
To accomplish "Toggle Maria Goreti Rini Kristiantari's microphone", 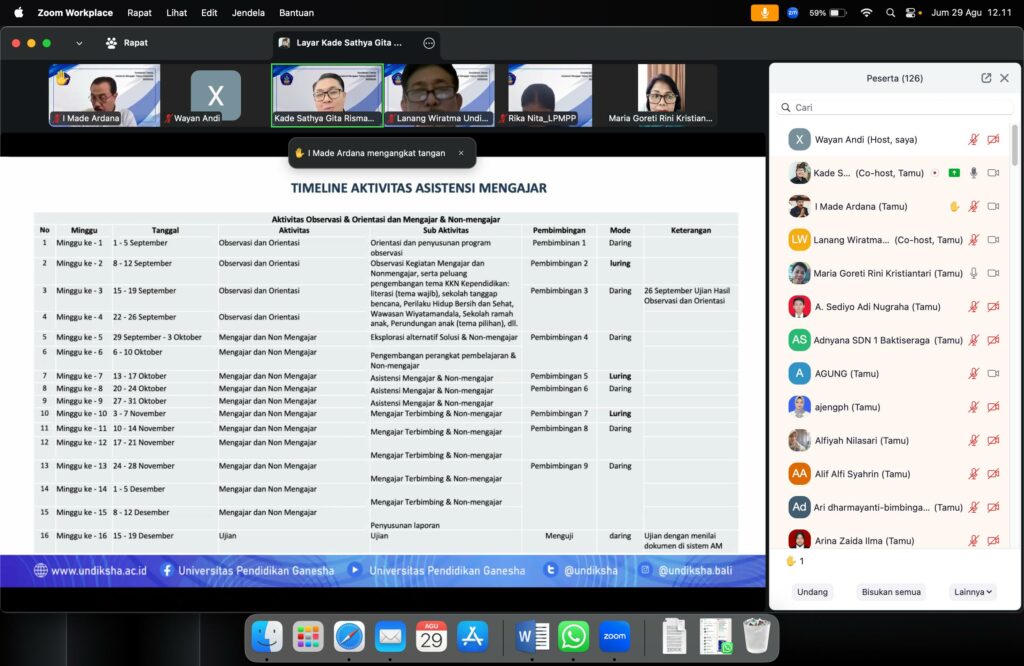I will [x=974, y=273].
